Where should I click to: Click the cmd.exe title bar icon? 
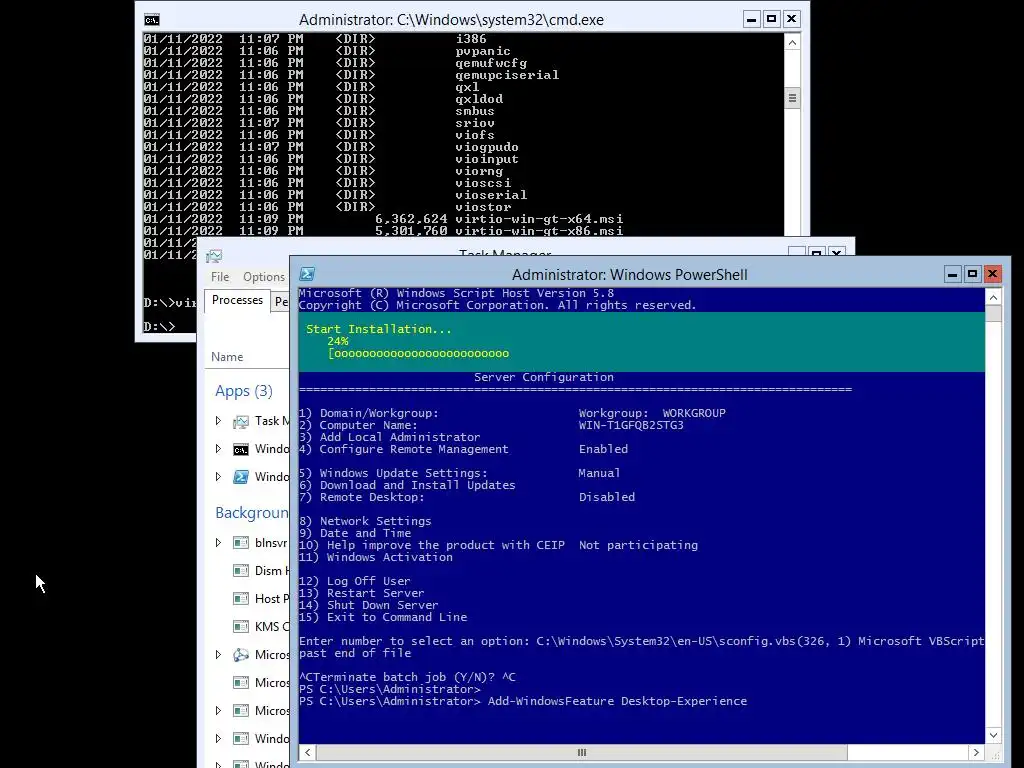[152, 20]
